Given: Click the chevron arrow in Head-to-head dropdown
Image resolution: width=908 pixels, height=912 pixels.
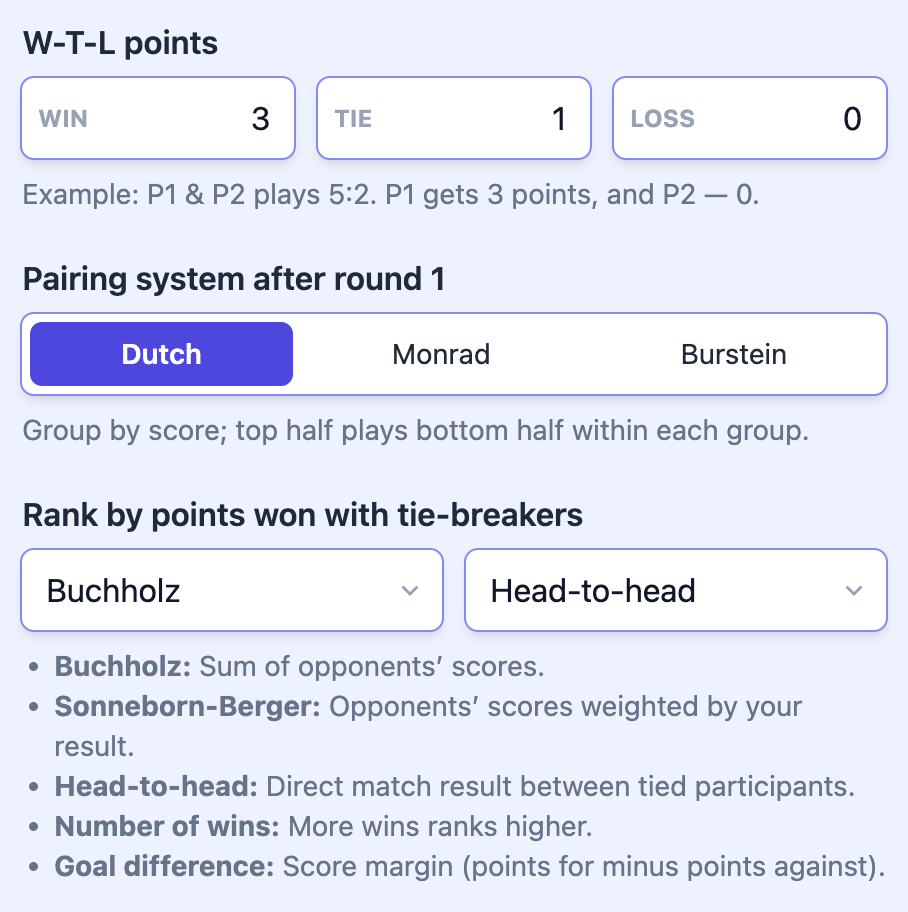Looking at the screenshot, I should (853, 591).
